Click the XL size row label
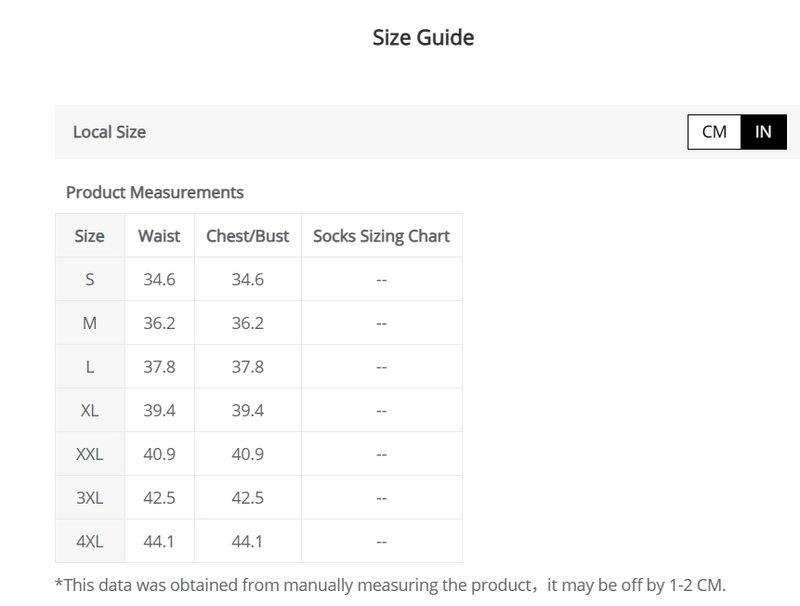 [x=90, y=411]
